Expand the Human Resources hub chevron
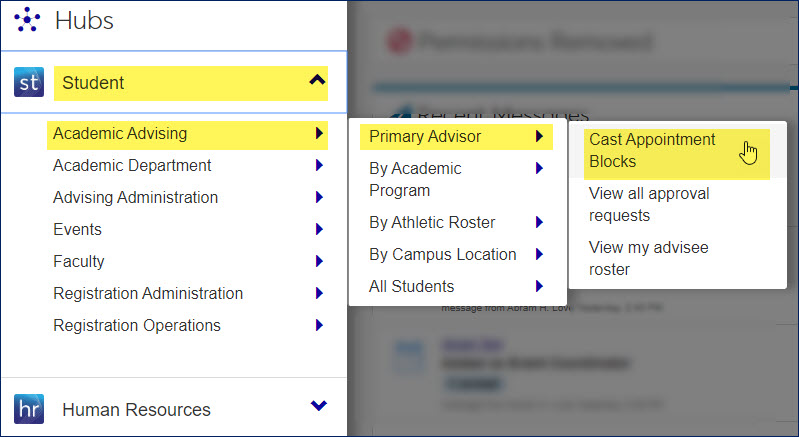799x437 pixels. tap(318, 406)
